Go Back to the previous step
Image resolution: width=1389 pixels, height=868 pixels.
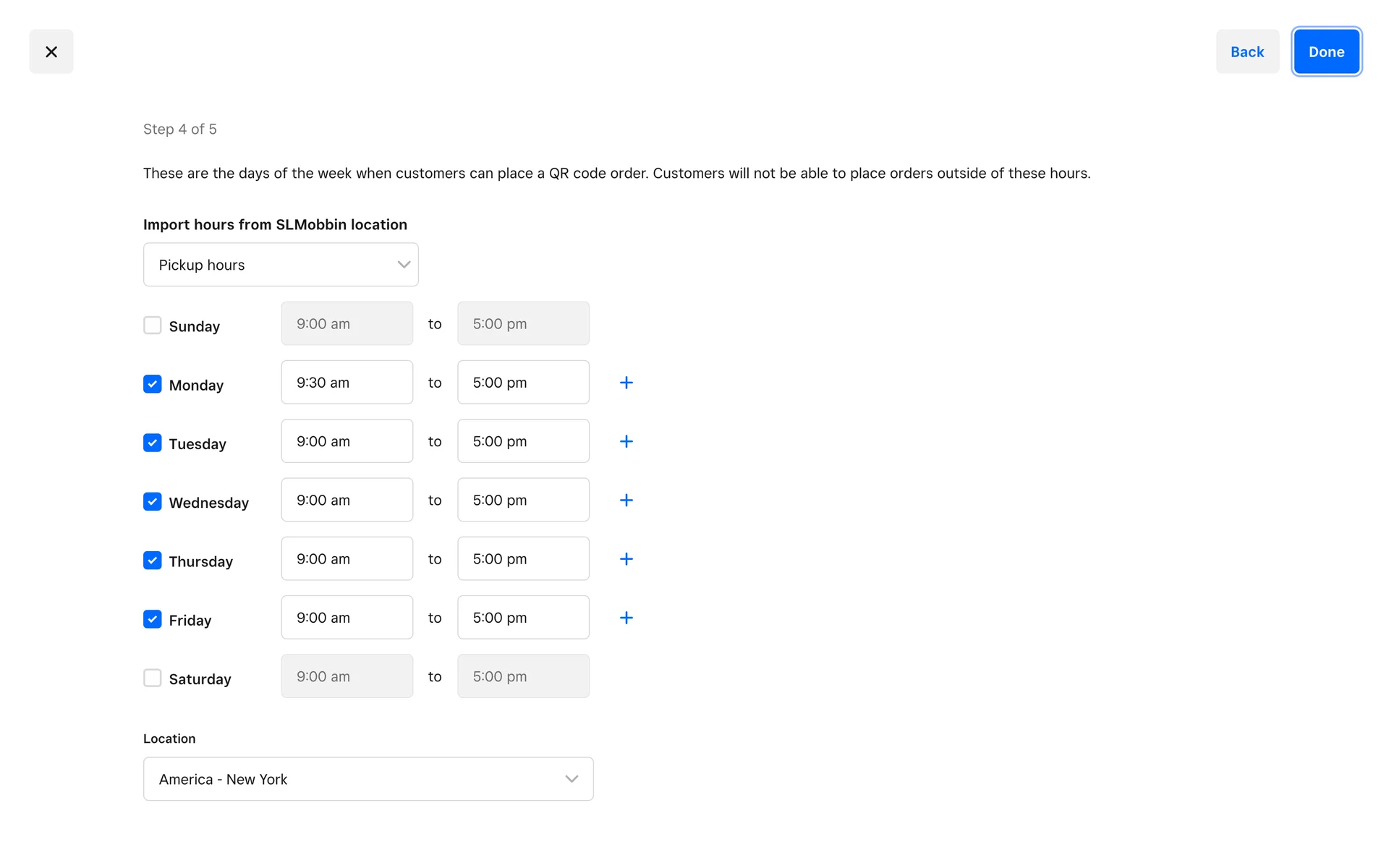coord(1247,51)
